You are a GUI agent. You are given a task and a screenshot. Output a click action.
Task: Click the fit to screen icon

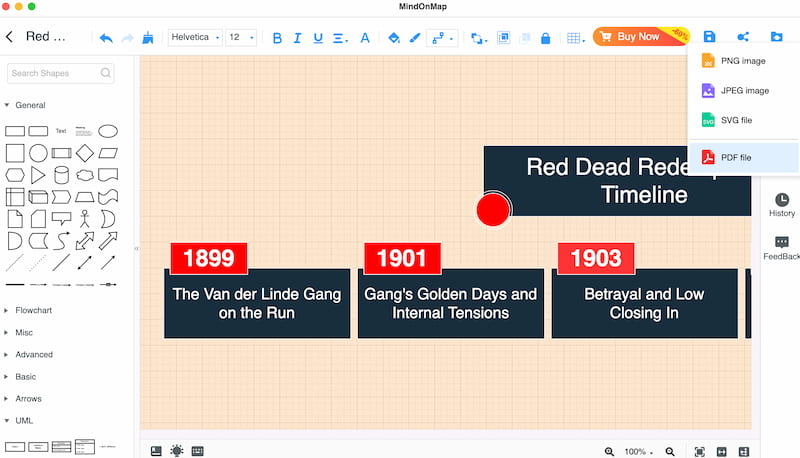pos(699,451)
